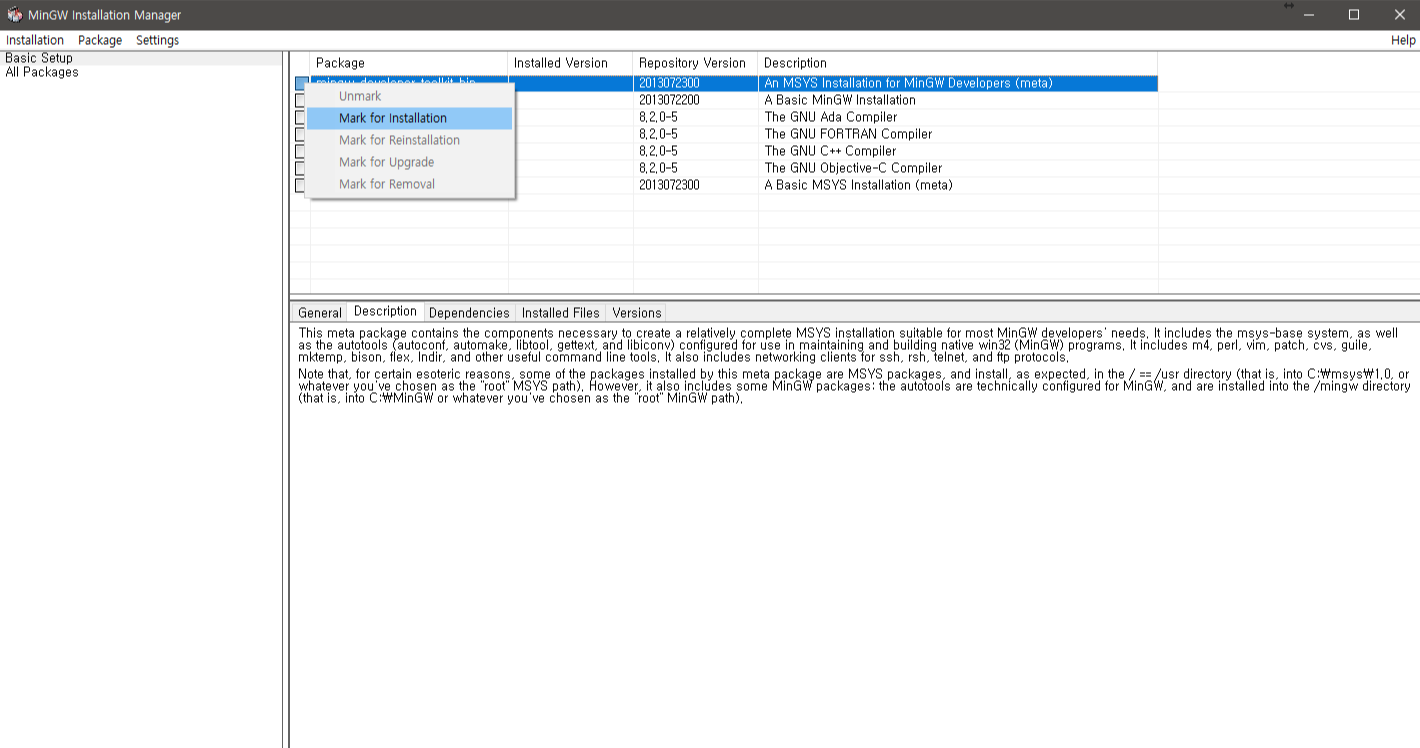Click the Repository Version column header
This screenshot has height=748, width=1420.
click(695, 63)
